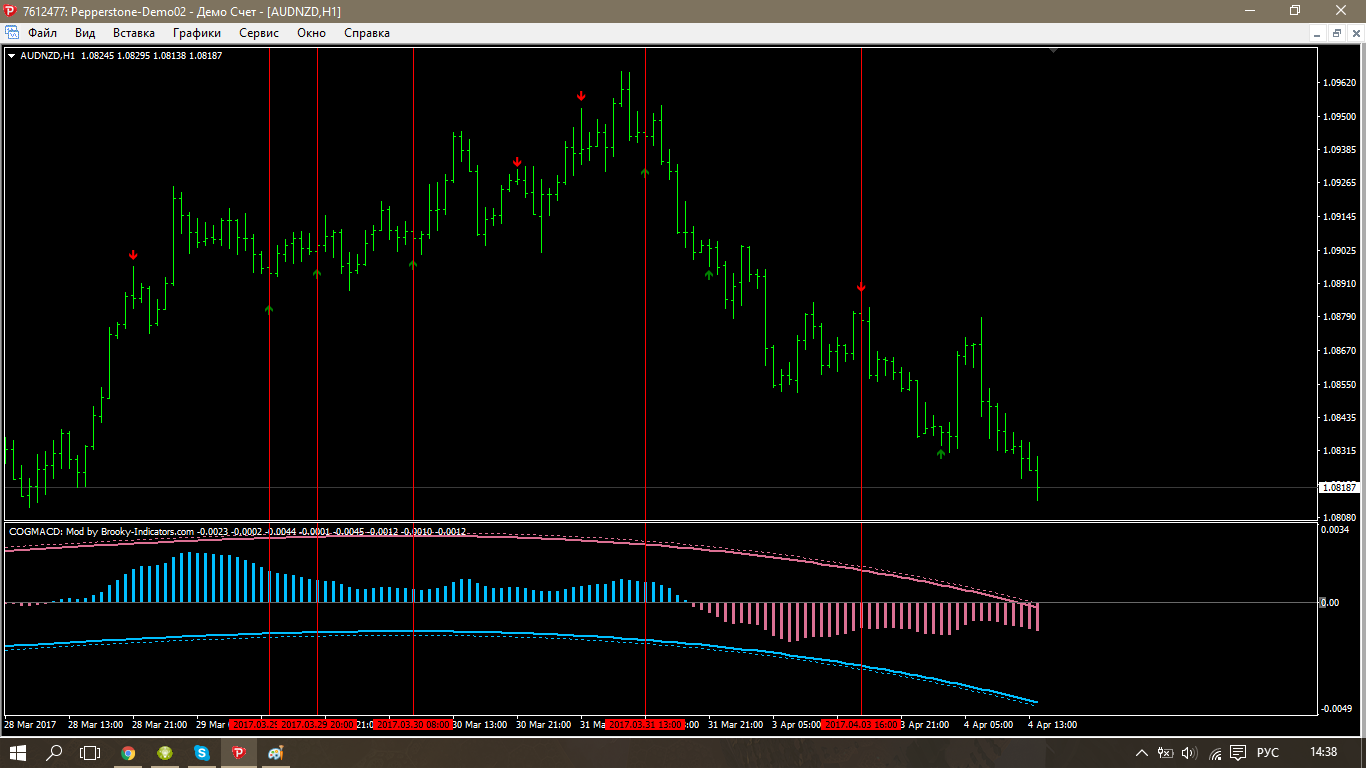The height and width of the screenshot is (768, 1366).
Task: Restore the inner chart window
Action: coord(1336,33)
